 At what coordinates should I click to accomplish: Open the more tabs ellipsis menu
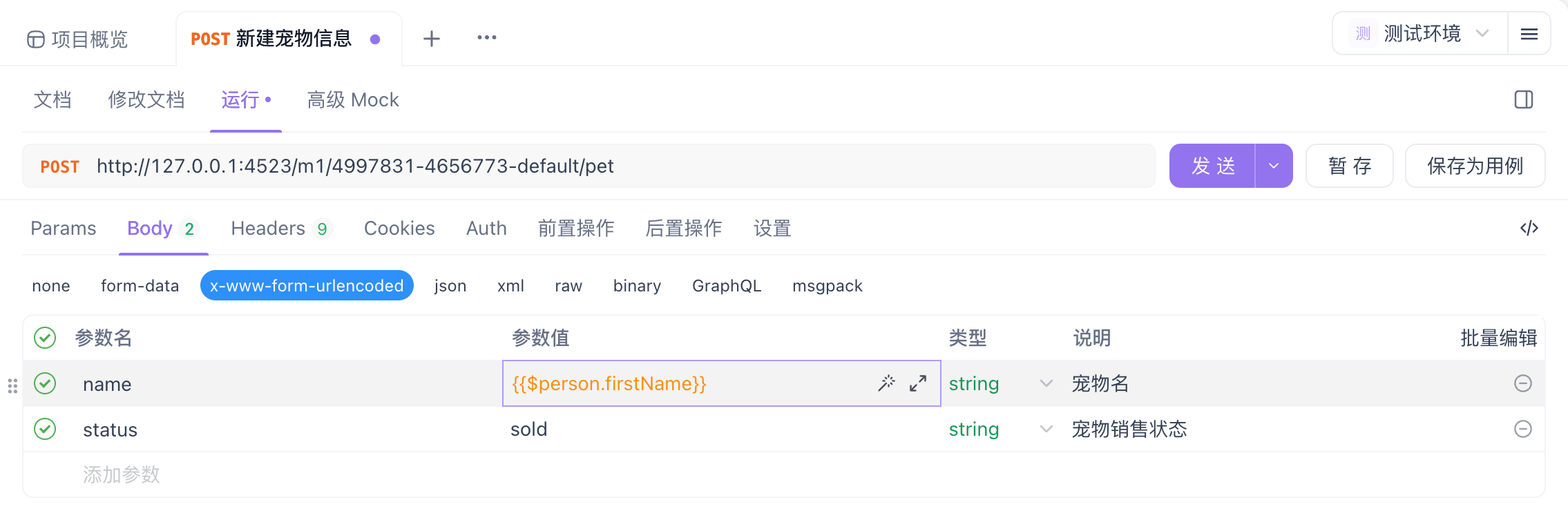click(x=486, y=38)
